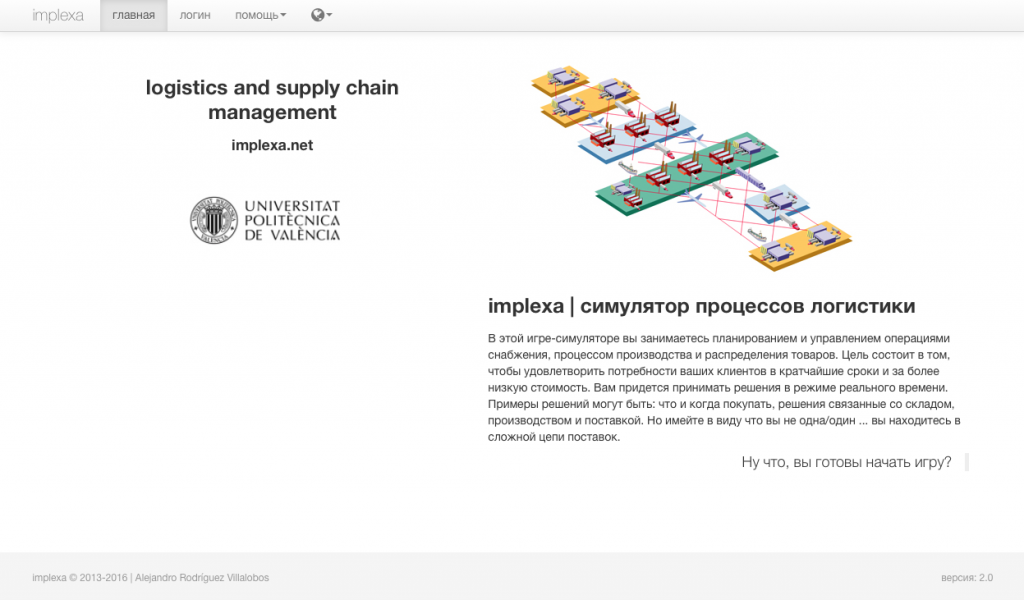Click the Universitat Politècnica de València shield emblem
The width and height of the screenshot is (1024, 600).
213,219
